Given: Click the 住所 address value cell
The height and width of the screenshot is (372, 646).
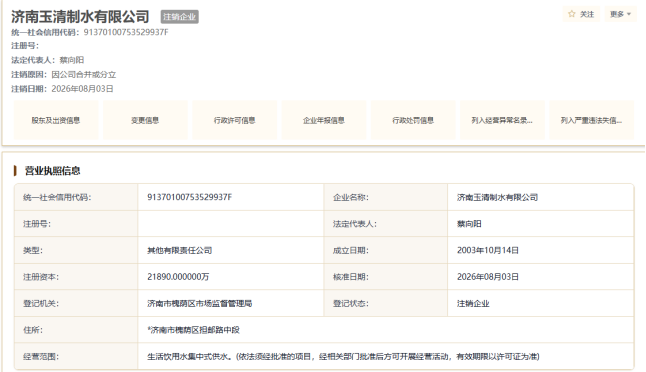Looking at the screenshot, I should 386,330.
